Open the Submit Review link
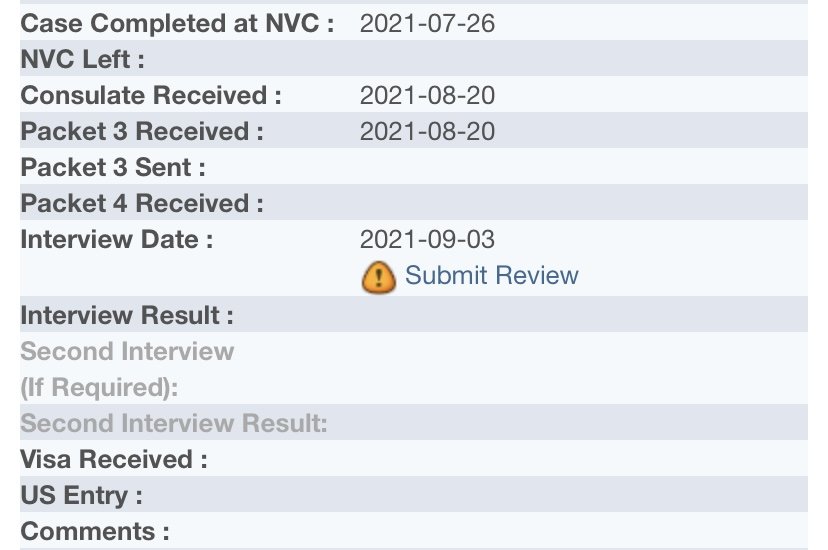Viewport: 828px width, 550px height. [492, 276]
